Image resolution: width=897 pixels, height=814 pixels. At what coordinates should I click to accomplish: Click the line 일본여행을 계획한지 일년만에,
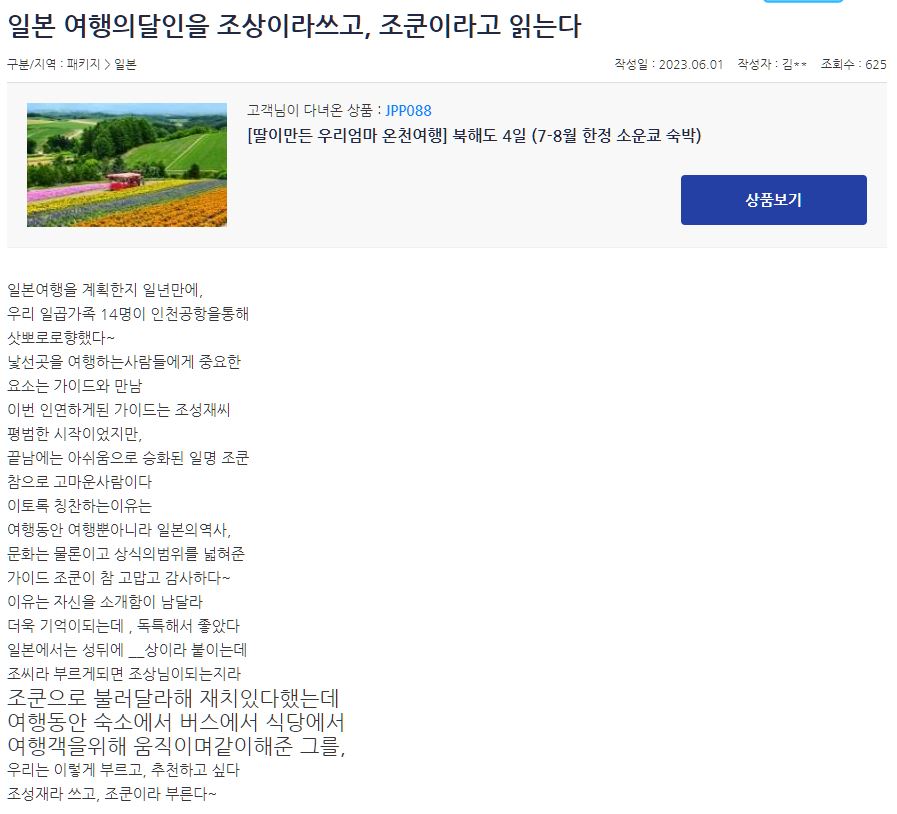[105, 289]
